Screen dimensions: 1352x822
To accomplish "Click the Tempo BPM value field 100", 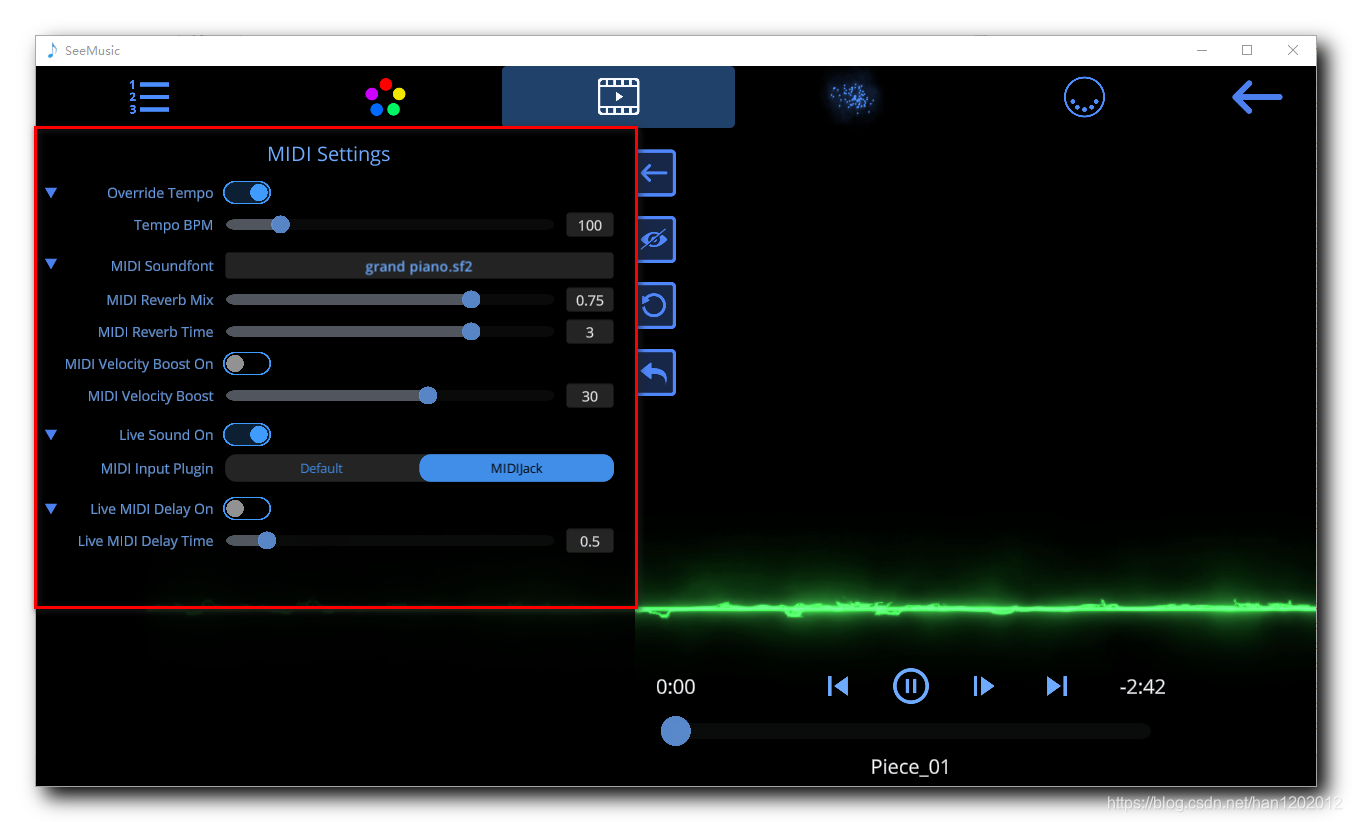I will (590, 225).
